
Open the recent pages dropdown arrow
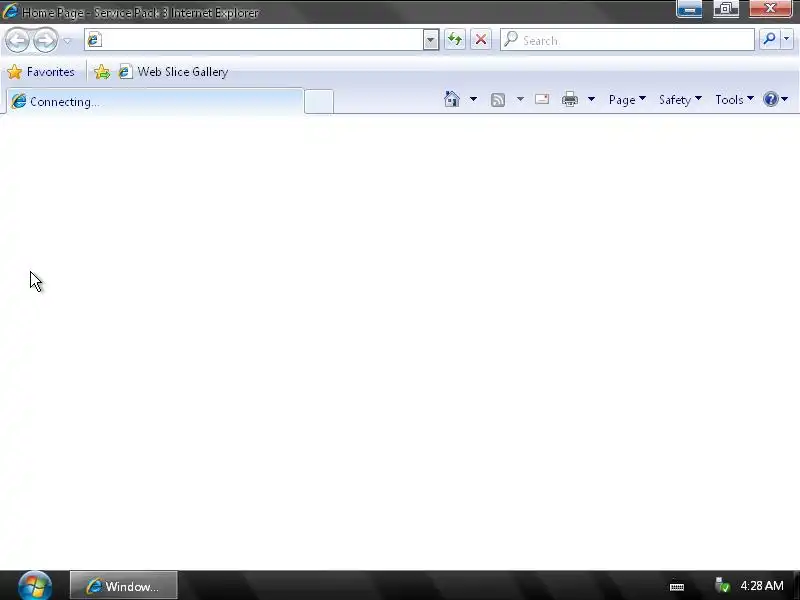click(67, 41)
